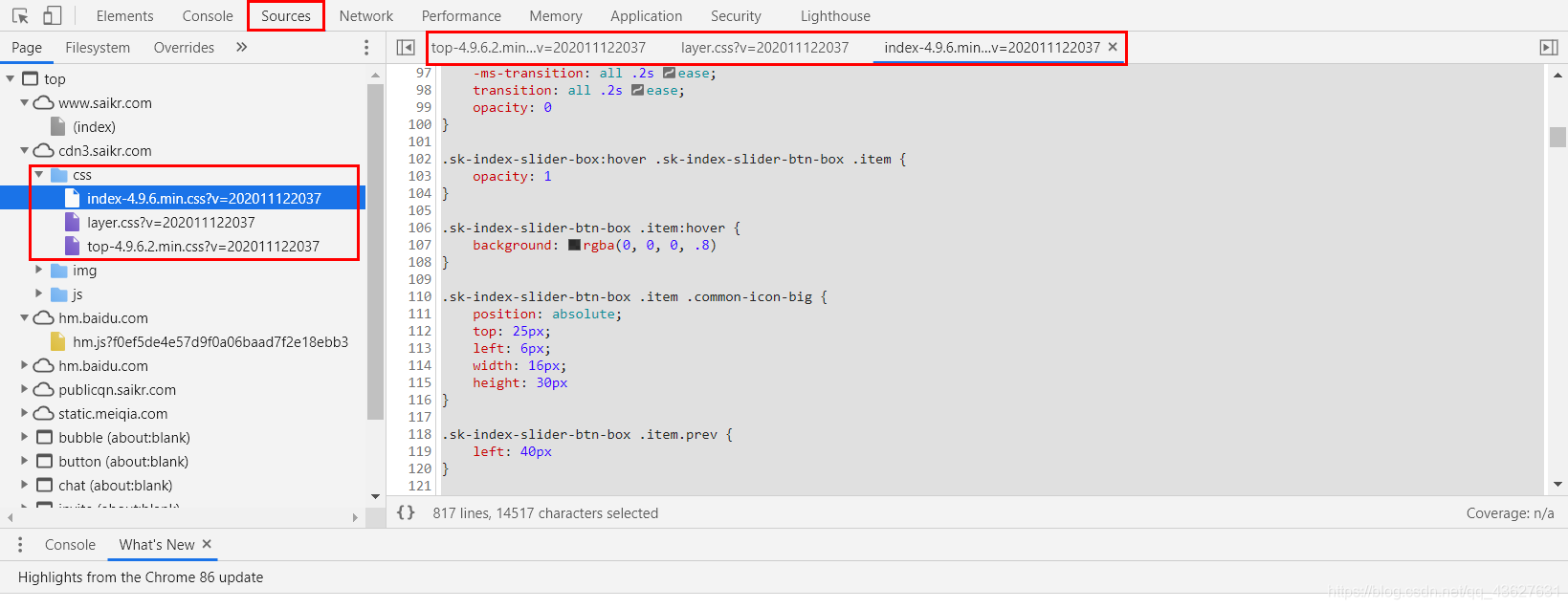Open the Security tab

pos(736,16)
